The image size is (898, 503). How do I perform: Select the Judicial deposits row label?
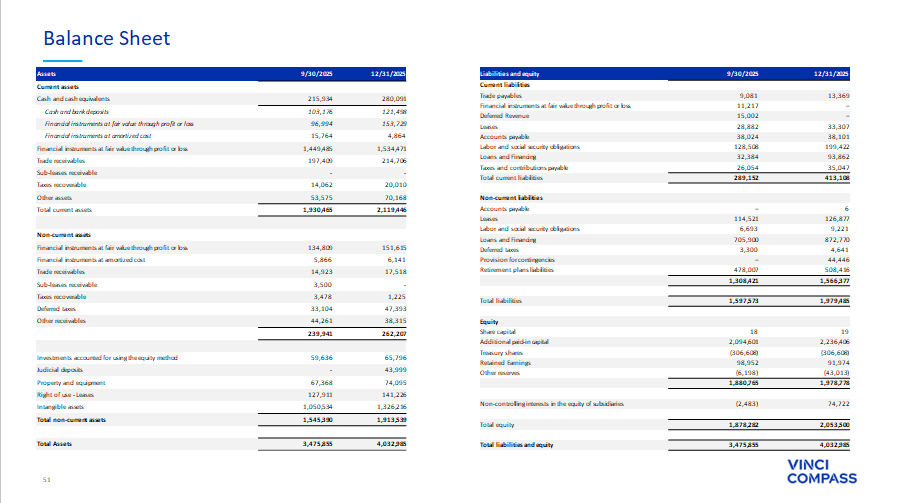[x=58, y=369]
